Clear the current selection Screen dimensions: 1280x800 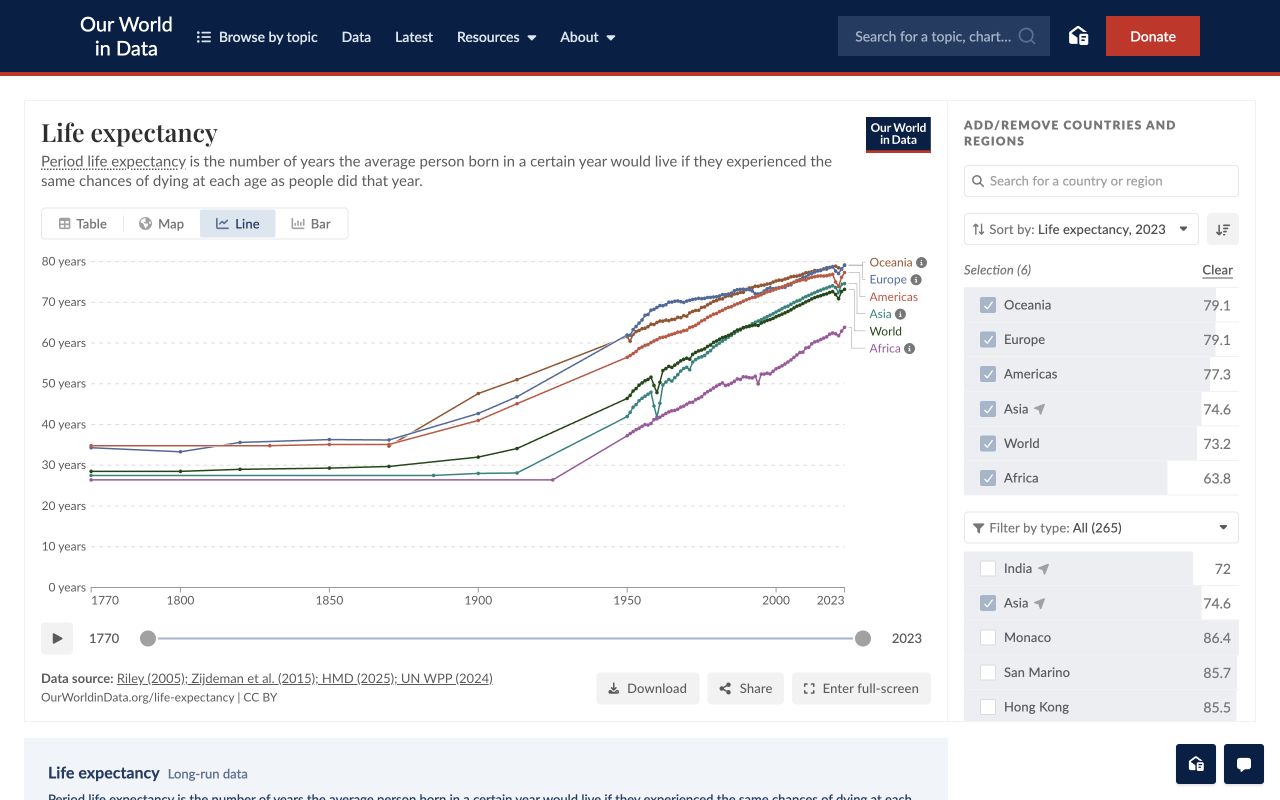[1217, 270]
